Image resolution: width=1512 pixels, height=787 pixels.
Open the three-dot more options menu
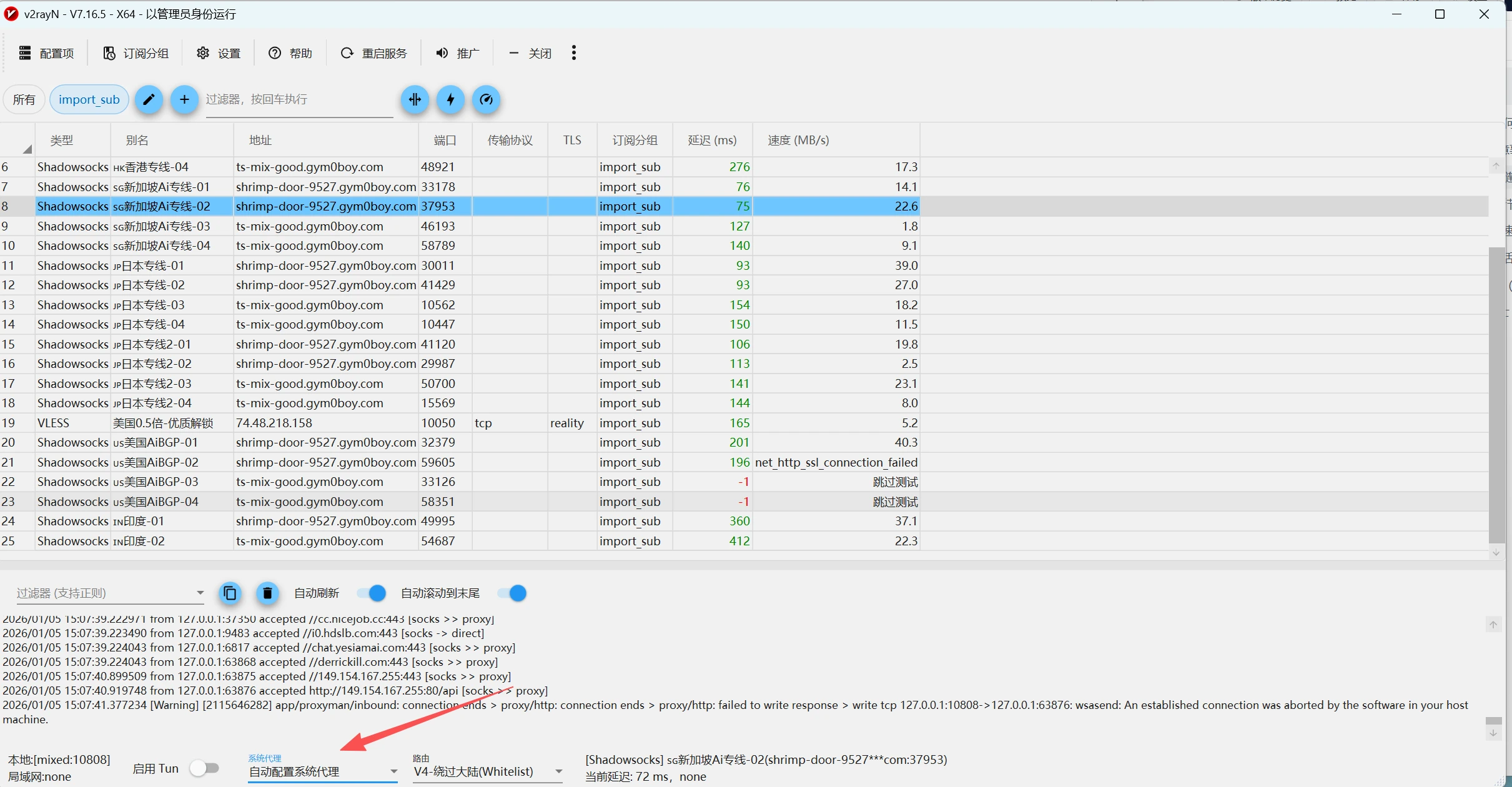click(573, 53)
